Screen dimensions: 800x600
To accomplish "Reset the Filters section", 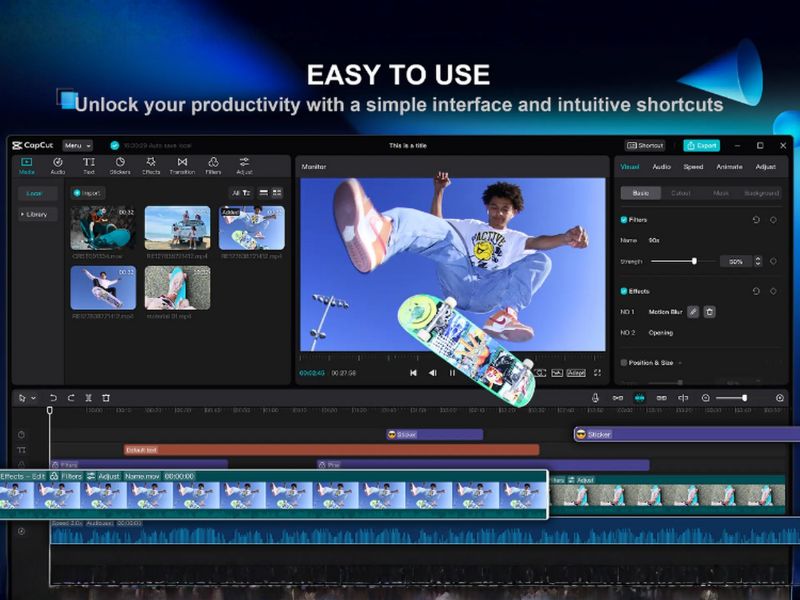I will pyautogui.click(x=756, y=220).
